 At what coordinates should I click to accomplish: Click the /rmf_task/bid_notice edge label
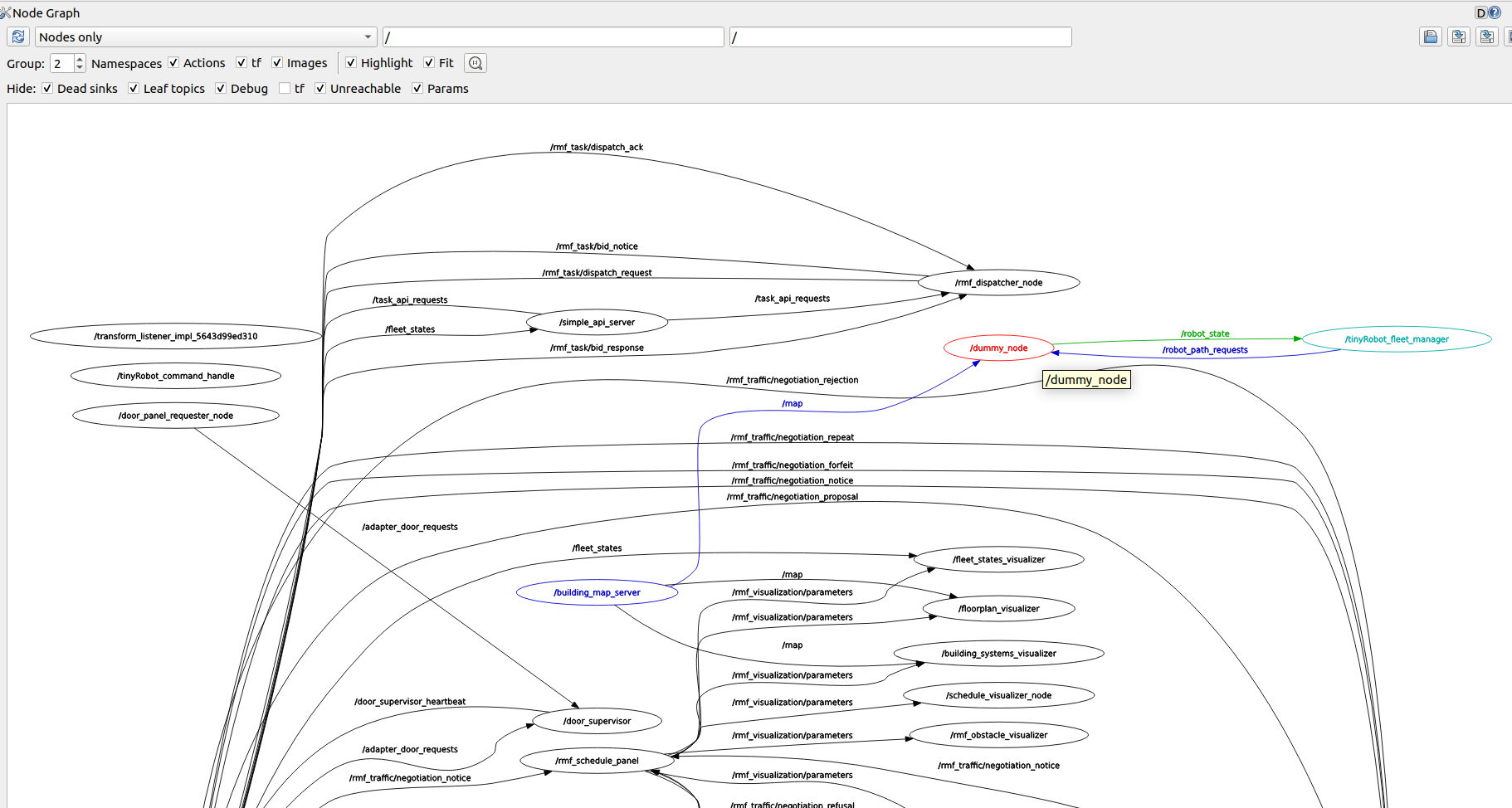click(x=597, y=247)
